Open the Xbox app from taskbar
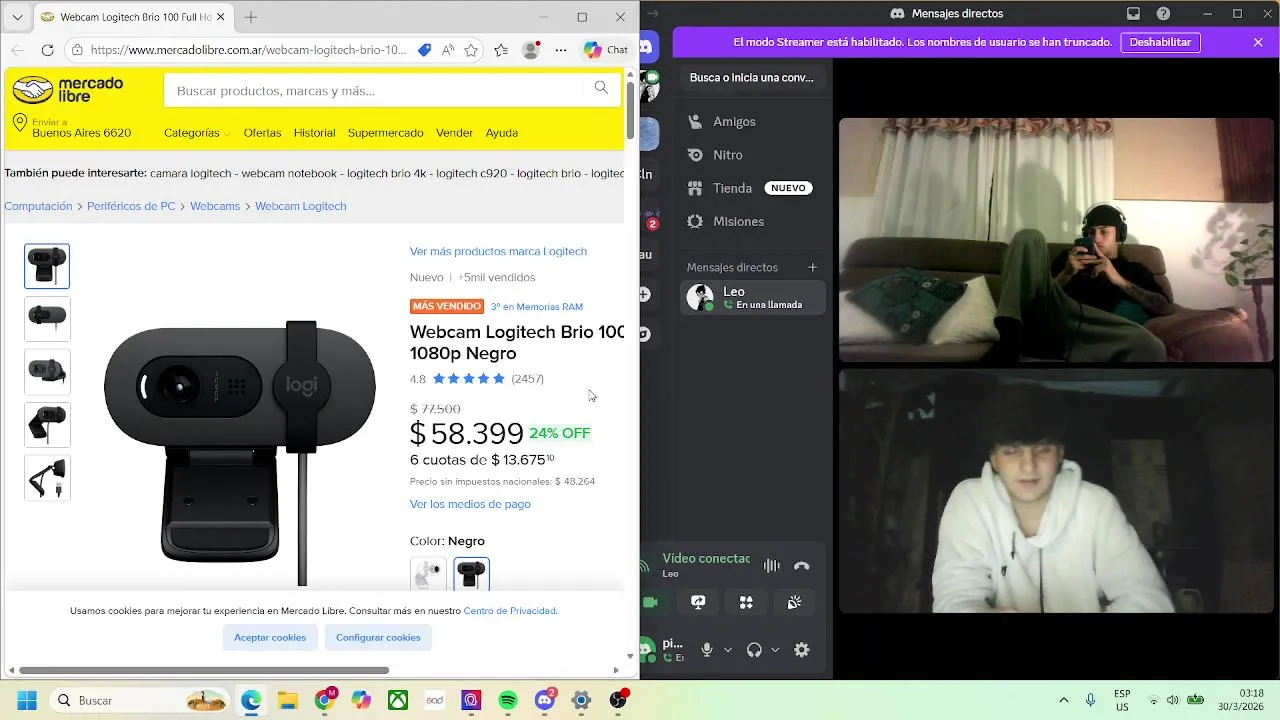 (x=398, y=700)
